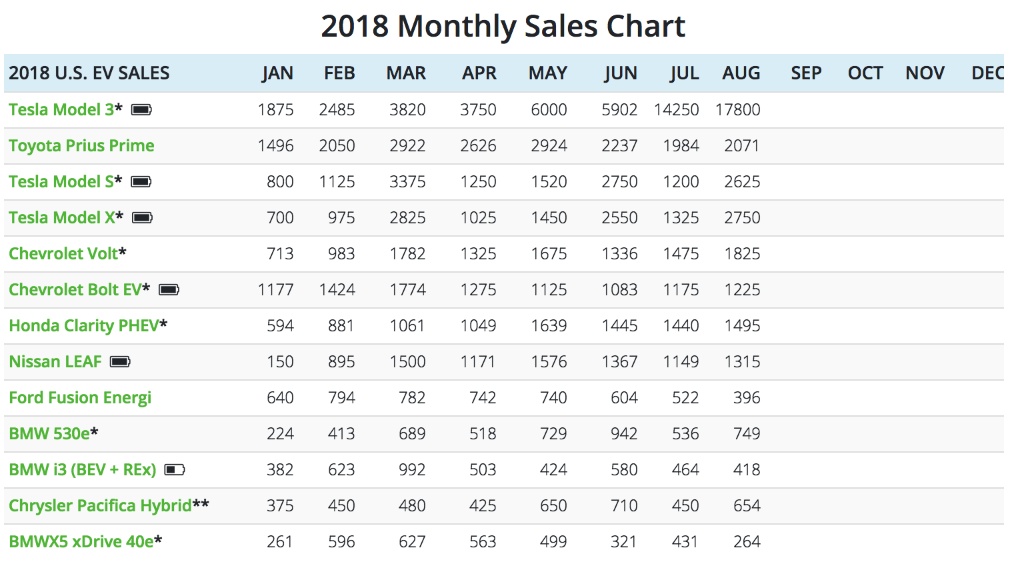Screen dimensions: 1018x569
Task: Click Tesla Model 3 August value 17800
Action: (737, 109)
